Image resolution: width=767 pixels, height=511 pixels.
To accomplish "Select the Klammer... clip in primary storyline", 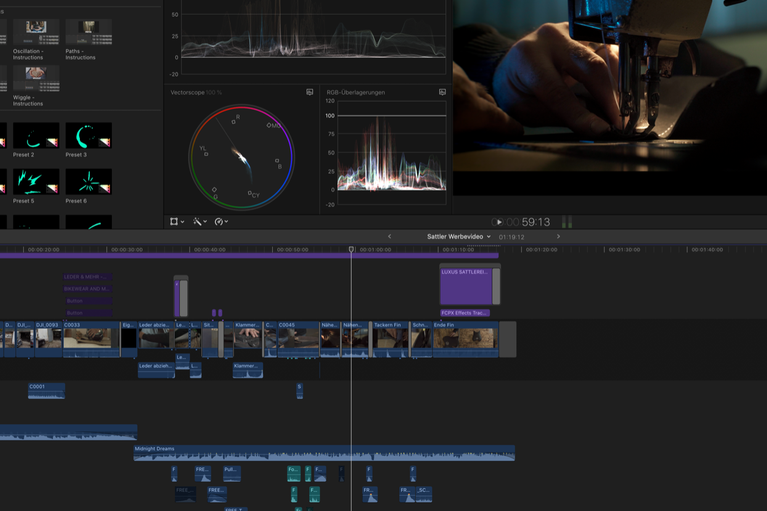I will click(x=248, y=339).
